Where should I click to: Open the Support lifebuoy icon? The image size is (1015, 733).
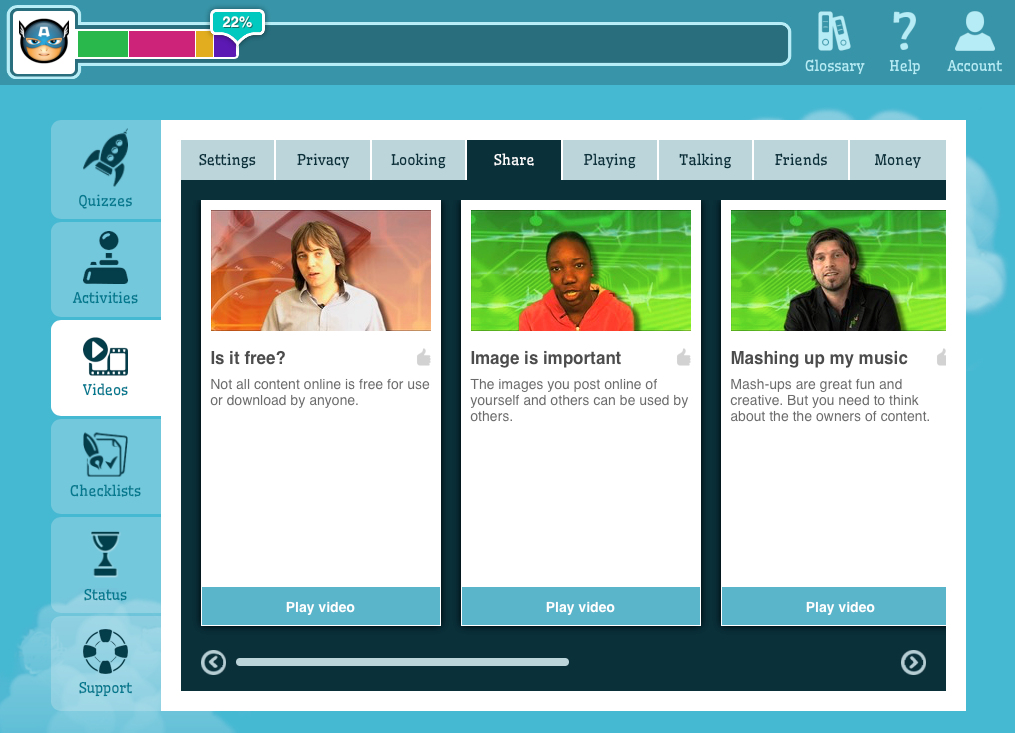[106, 651]
